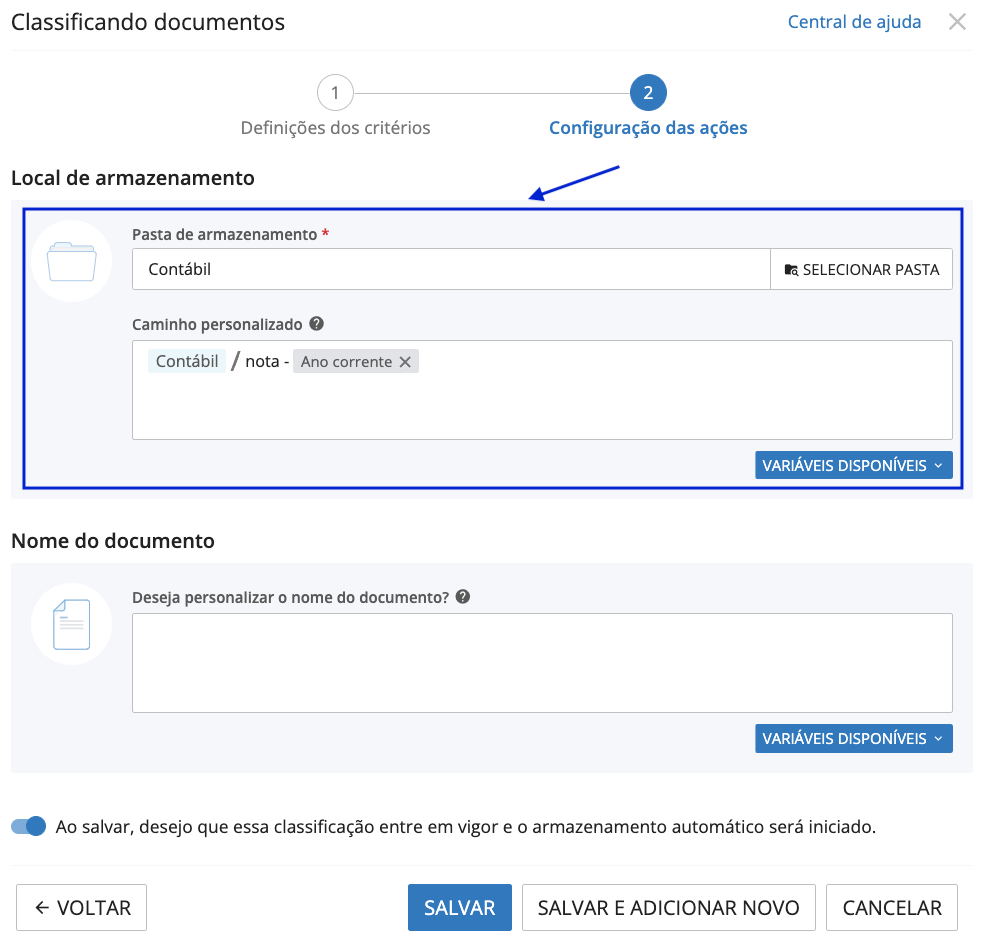Viewport: 983px width, 938px height.
Task: Open document name Variáveis Disponíveis dropdown
Action: (853, 738)
